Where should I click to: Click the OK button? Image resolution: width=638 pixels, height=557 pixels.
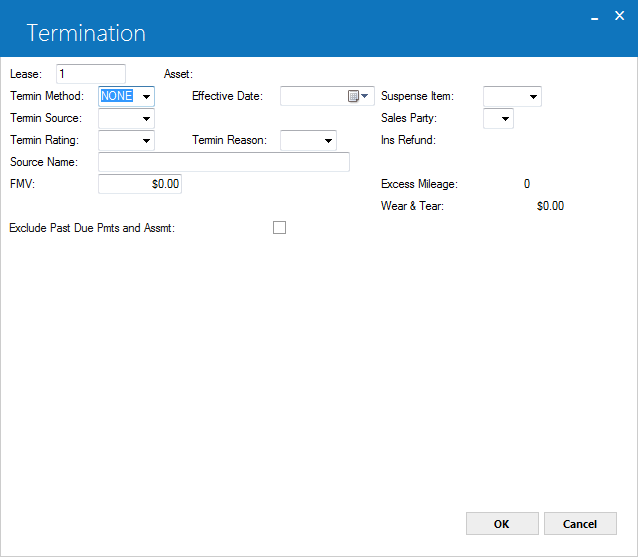tap(502, 524)
